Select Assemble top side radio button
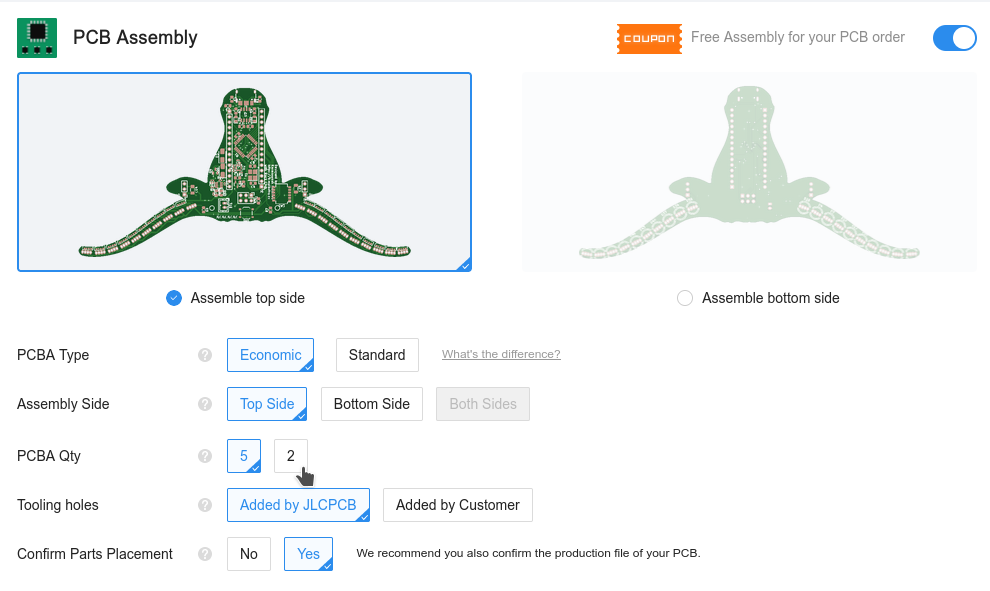990x591 pixels. click(x=174, y=298)
